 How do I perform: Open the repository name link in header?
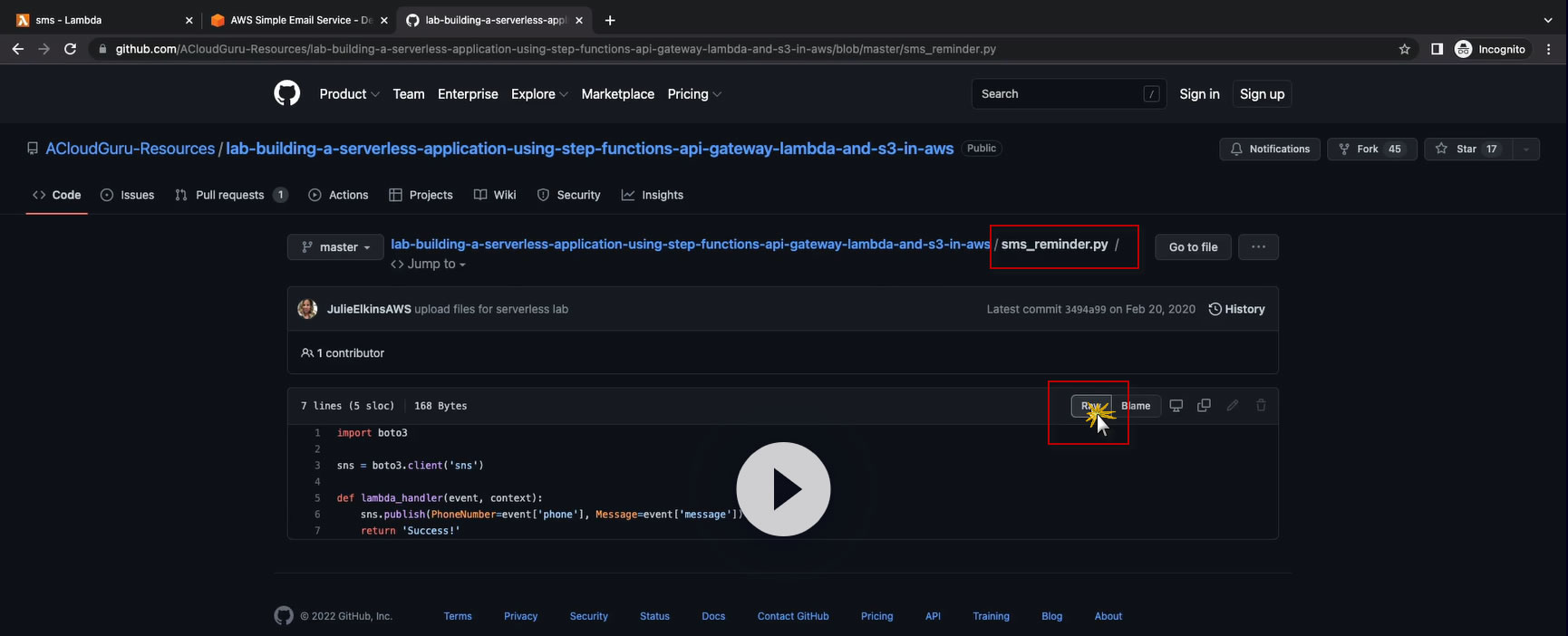pos(589,149)
